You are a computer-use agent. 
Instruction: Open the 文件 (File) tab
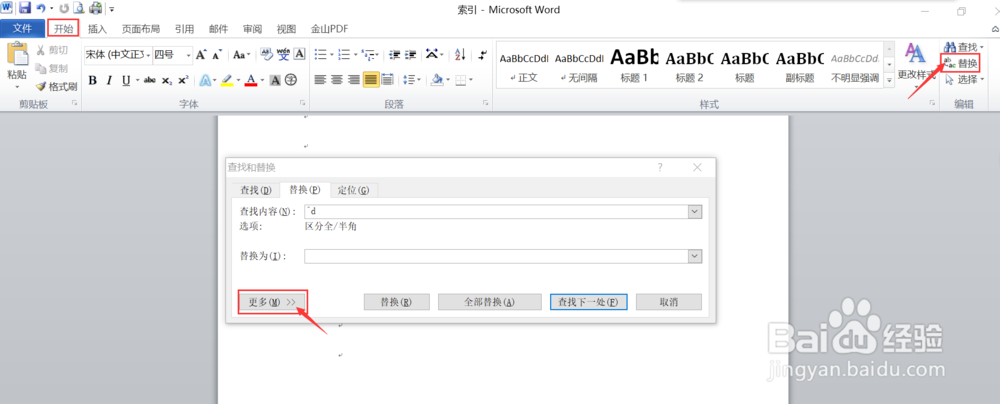[x=22, y=29]
